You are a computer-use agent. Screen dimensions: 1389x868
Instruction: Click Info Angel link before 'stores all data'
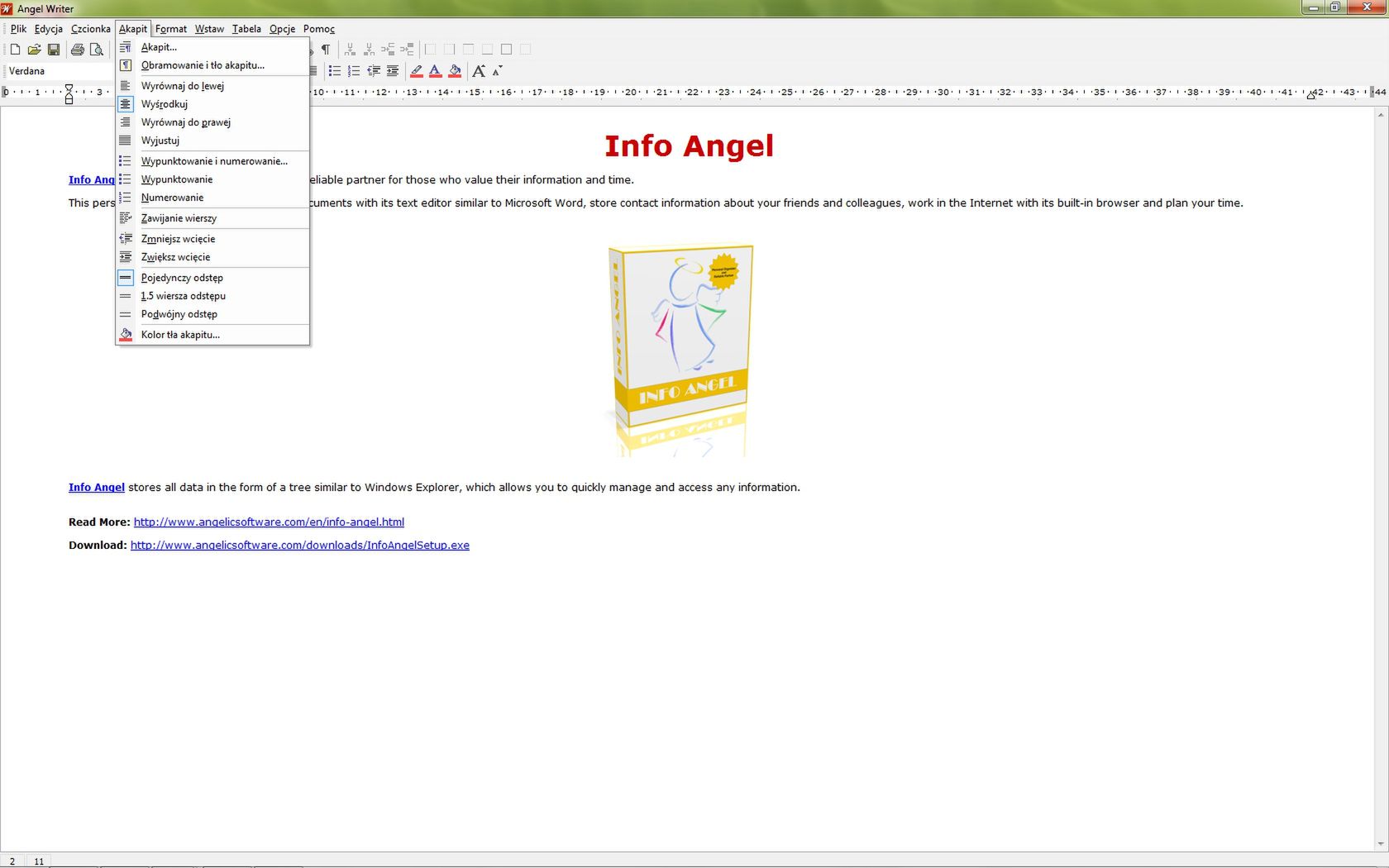tap(97, 488)
